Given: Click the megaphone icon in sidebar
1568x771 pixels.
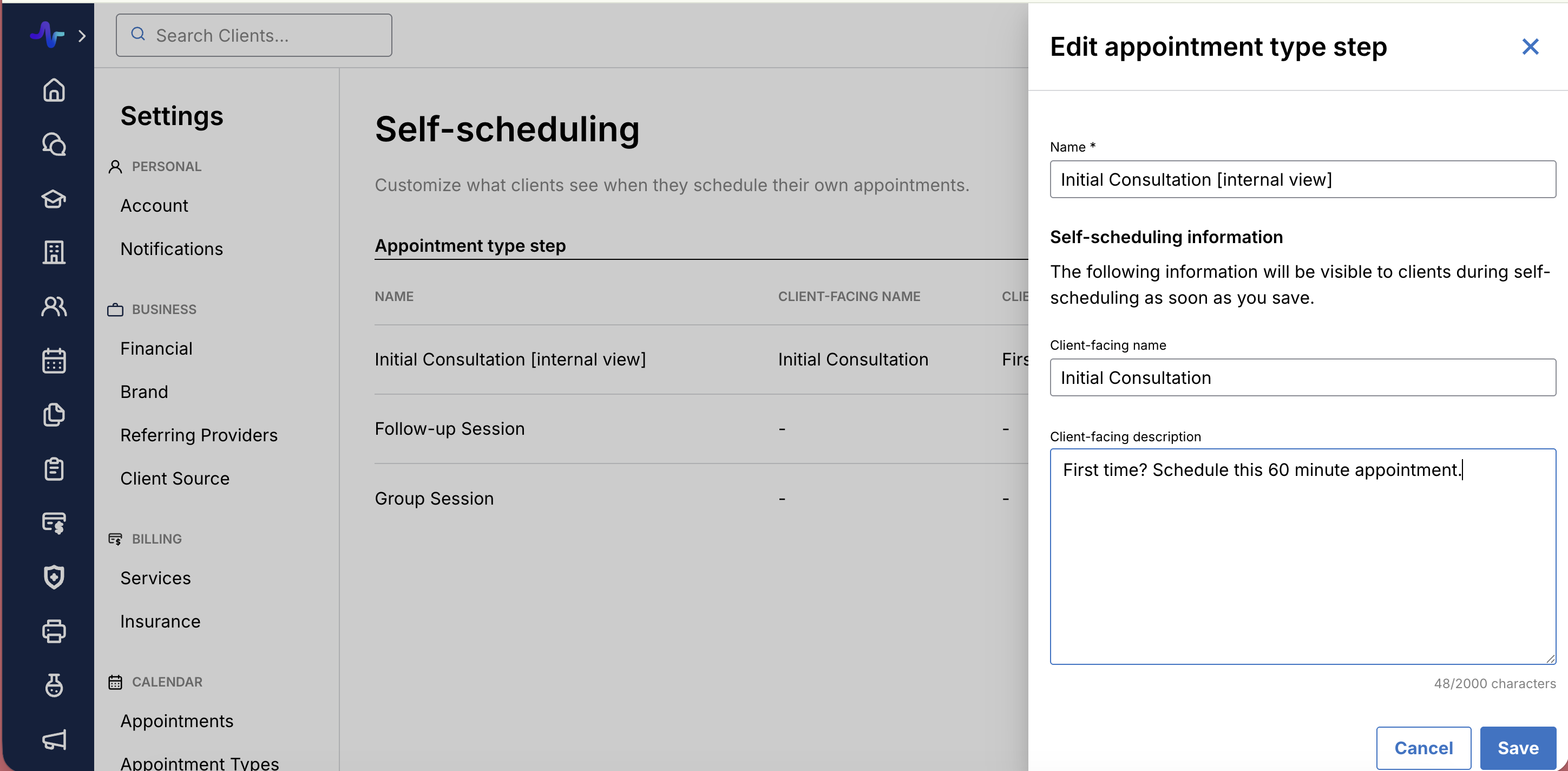Looking at the screenshot, I should click(54, 740).
